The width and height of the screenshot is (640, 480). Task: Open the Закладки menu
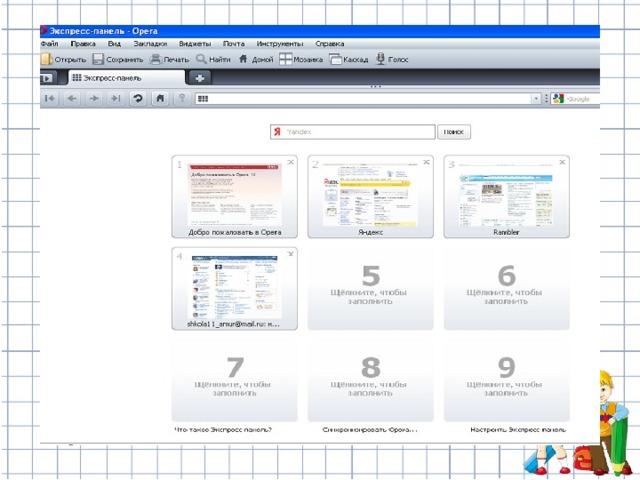[x=150, y=44]
